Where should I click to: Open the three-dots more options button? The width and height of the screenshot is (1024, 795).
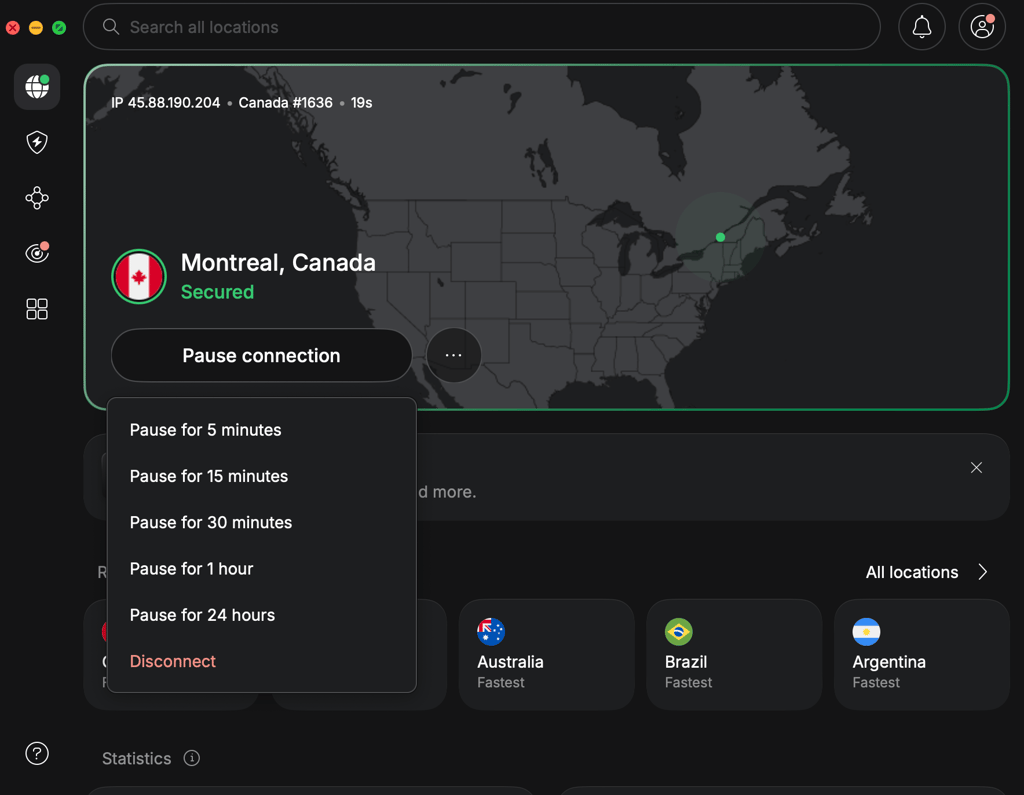coord(454,355)
